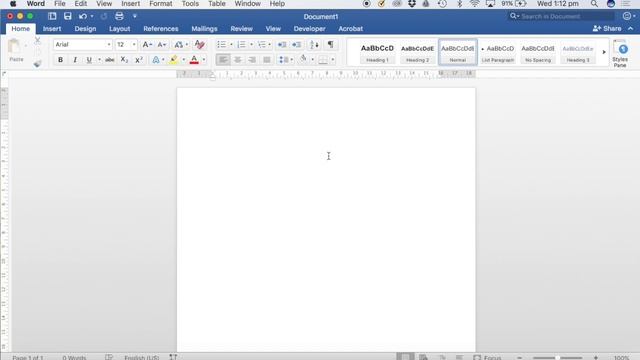Toggle Italic formatting
Image resolution: width=640 pixels, height=360 pixels.
pyautogui.click(x=75, y=60)
